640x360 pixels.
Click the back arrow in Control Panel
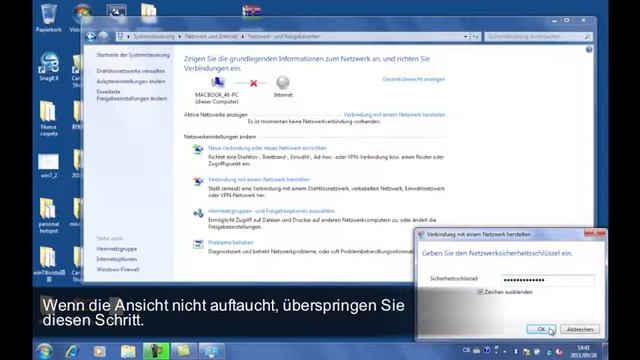coord(91,36)
